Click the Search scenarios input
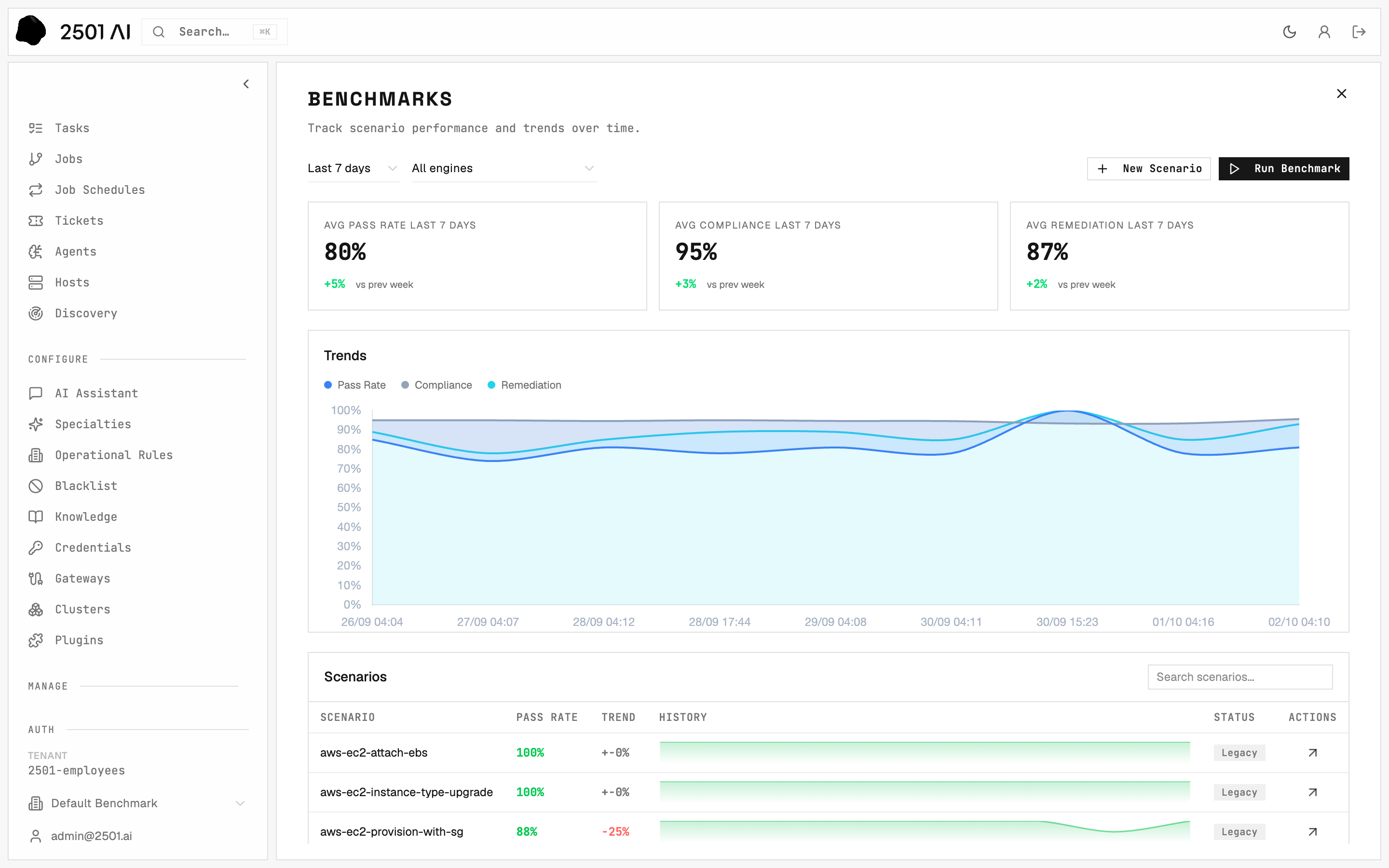Screen dimensions: 1389x868 click(x=1240, y=677)
